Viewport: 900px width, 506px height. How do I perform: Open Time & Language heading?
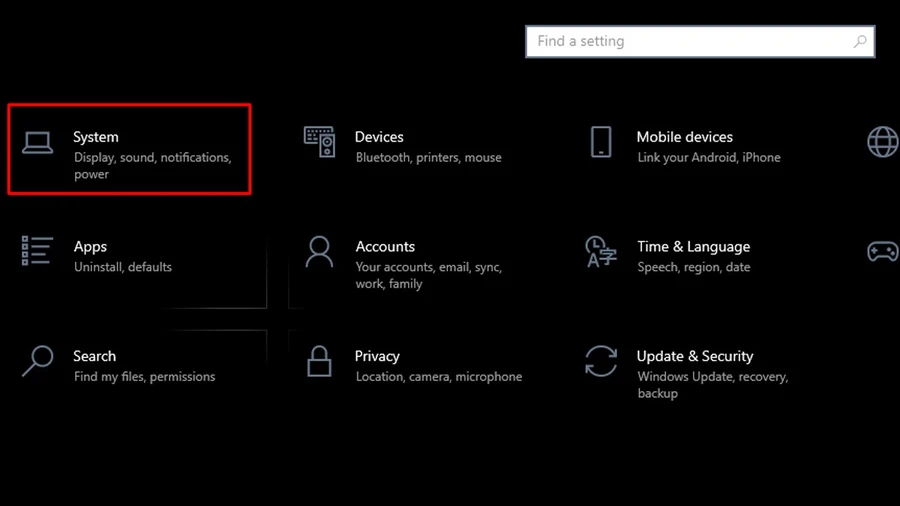(694, 247)
